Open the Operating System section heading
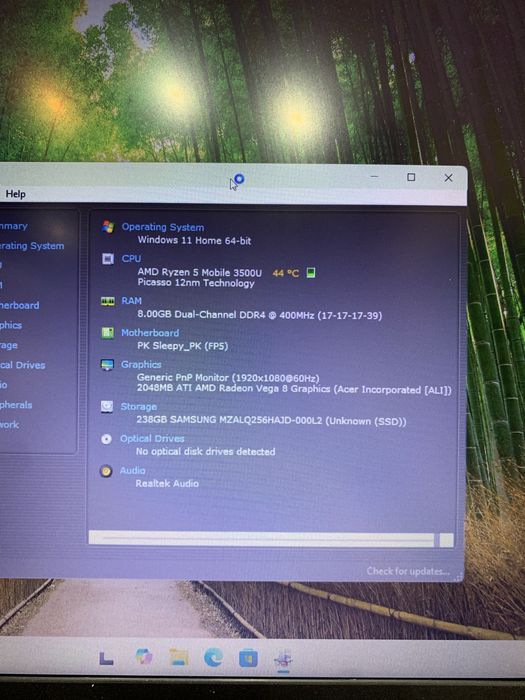525x700 pixels. pyautogui.click(x=163, y=227)
